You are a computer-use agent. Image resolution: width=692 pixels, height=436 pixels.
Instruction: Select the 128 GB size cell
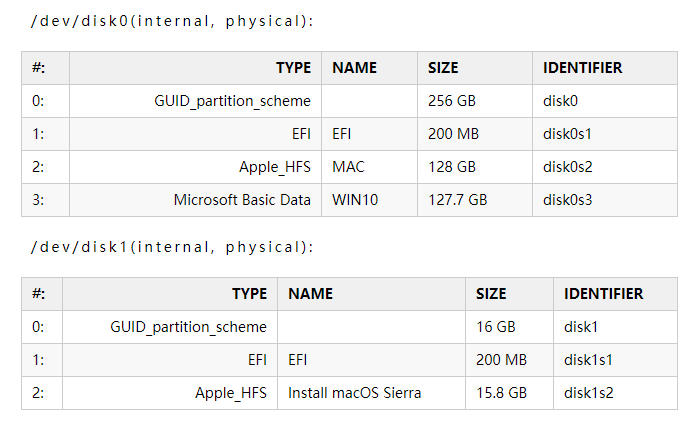coord(451,167)
